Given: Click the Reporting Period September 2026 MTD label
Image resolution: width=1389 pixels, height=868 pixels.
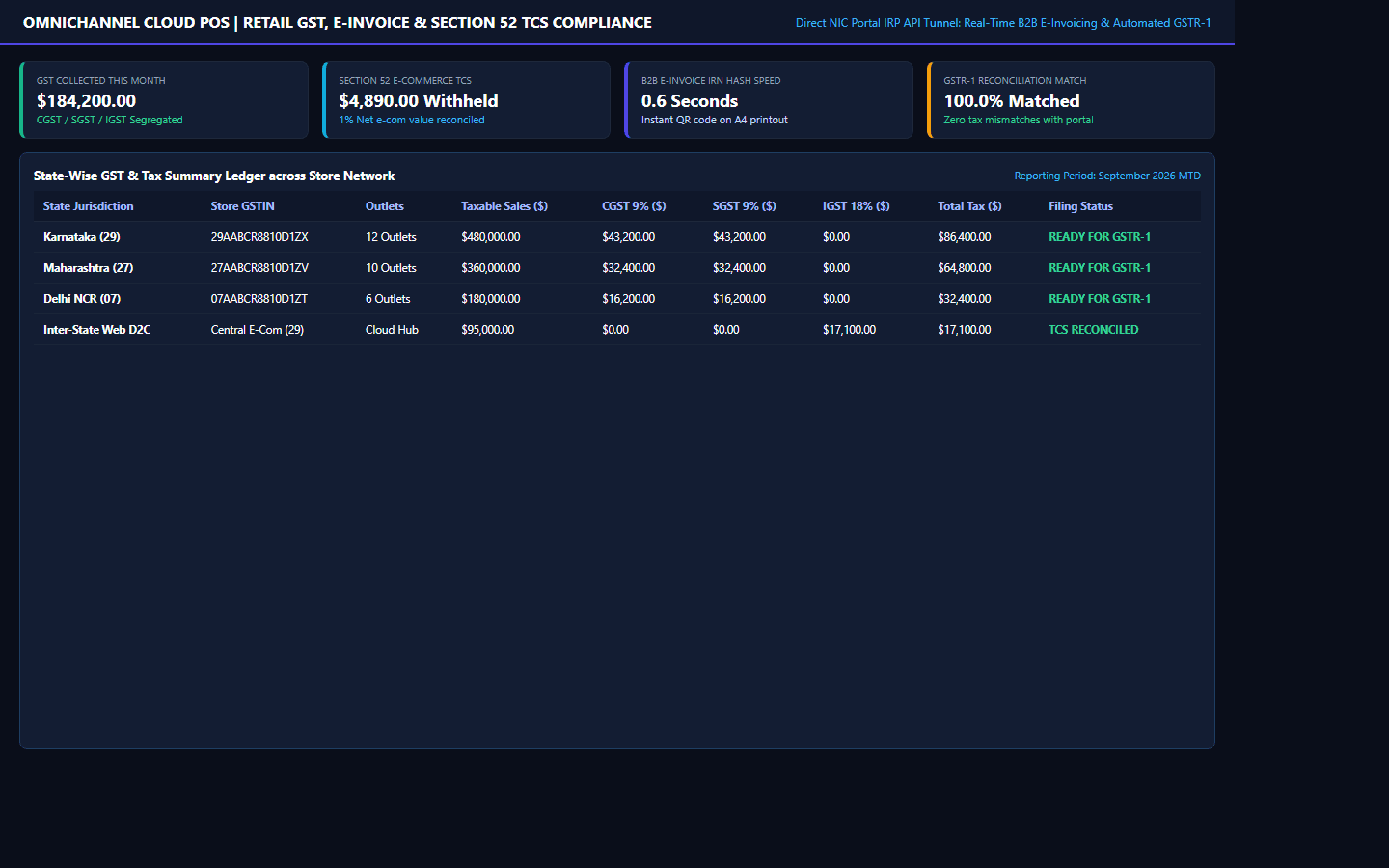Looking at the screenshot, I should 1107,176.
